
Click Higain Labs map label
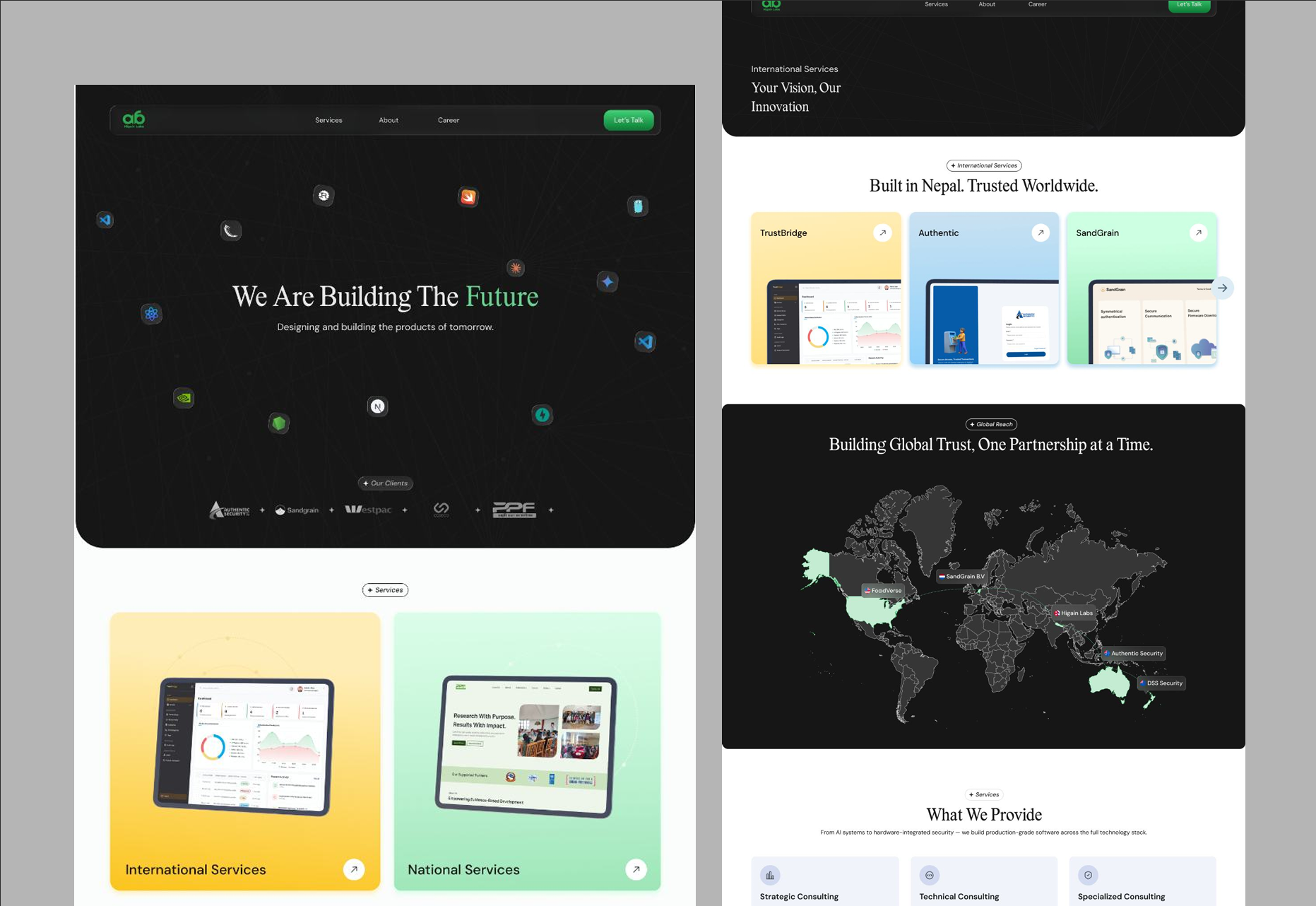point(1074,613)
